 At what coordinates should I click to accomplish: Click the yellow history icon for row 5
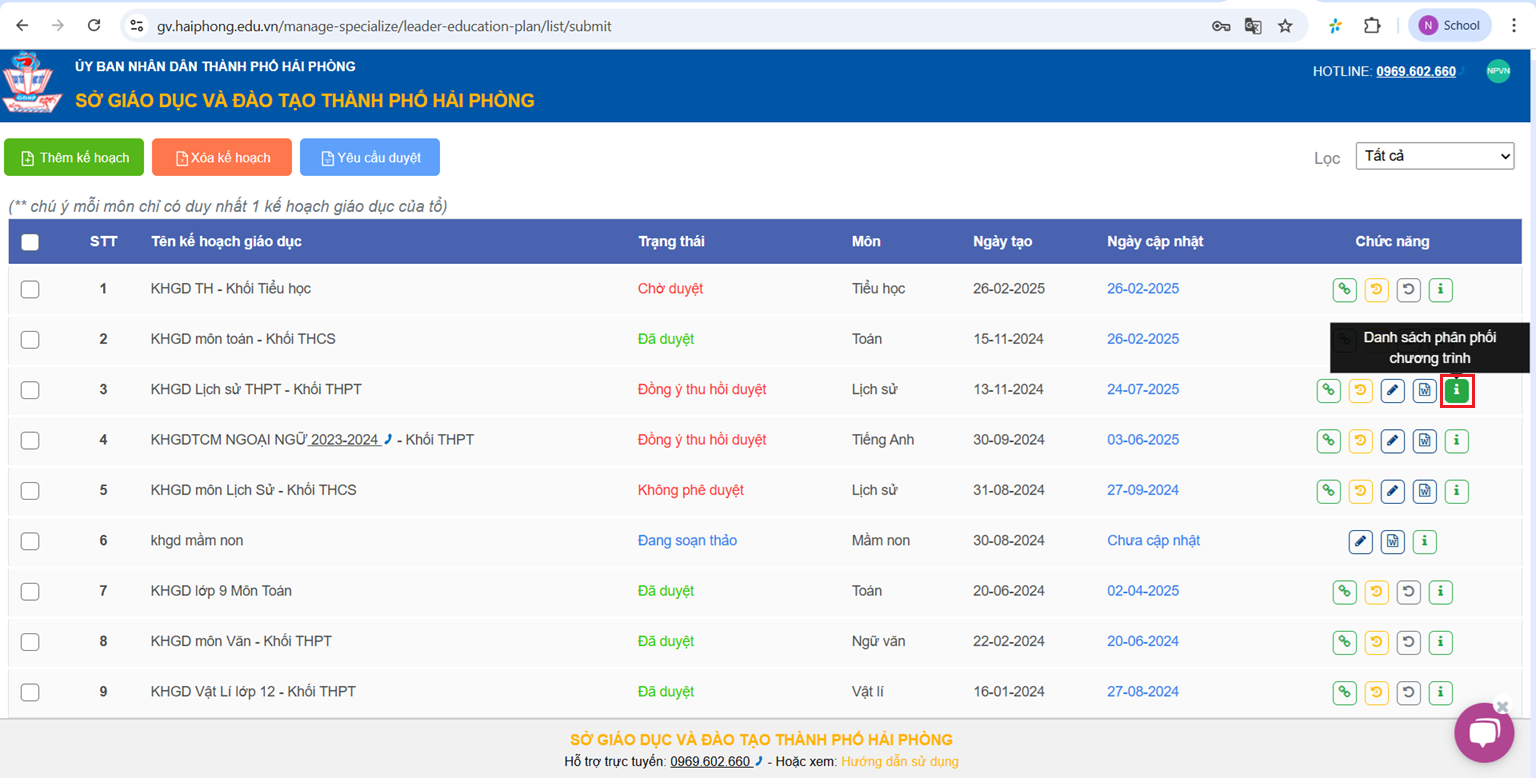(1360, 491)
